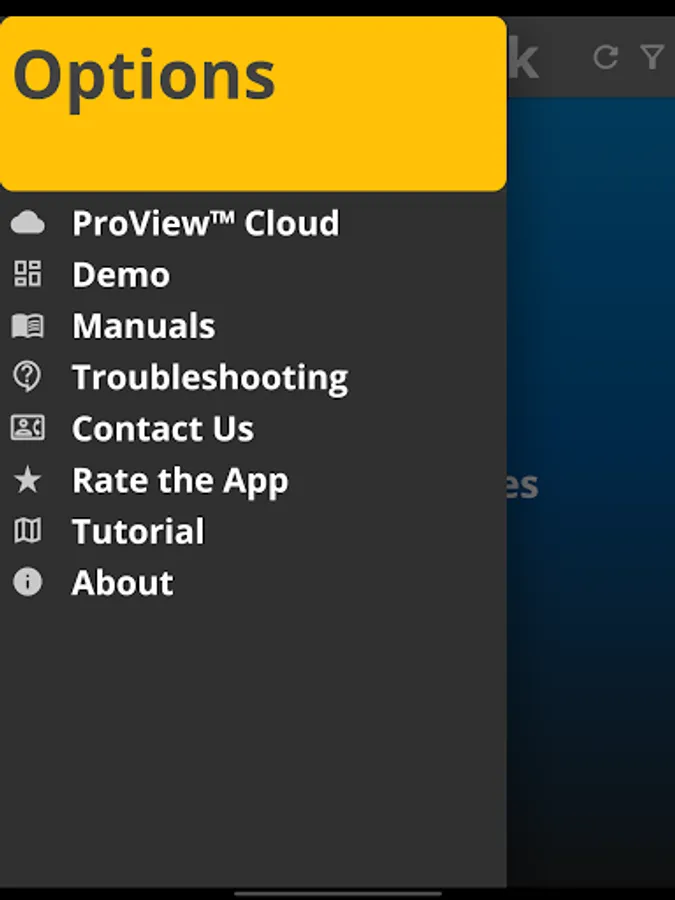Tap the Rate the App menu entry
Viewport: 675px width, 900px height.
253,480
